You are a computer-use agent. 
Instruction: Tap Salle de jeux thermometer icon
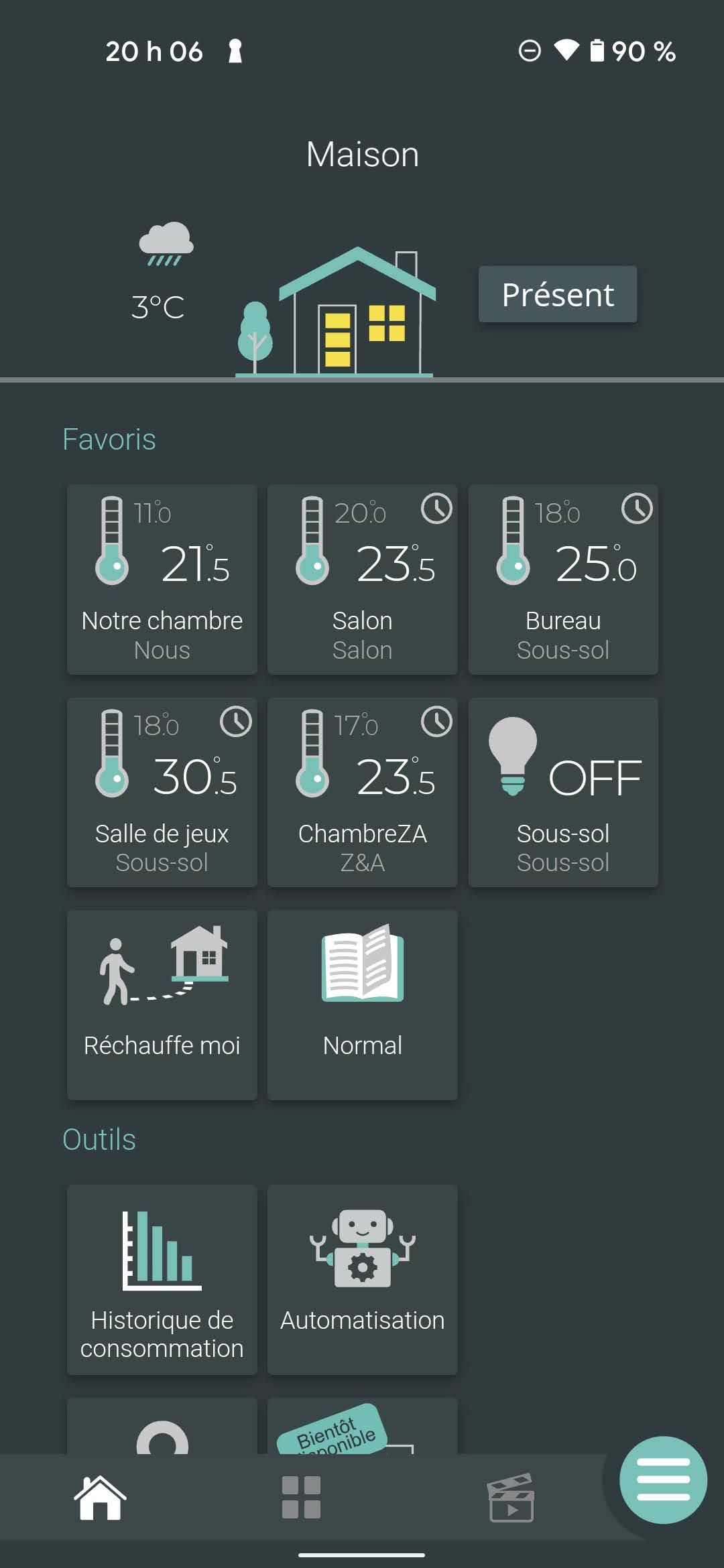111,753
